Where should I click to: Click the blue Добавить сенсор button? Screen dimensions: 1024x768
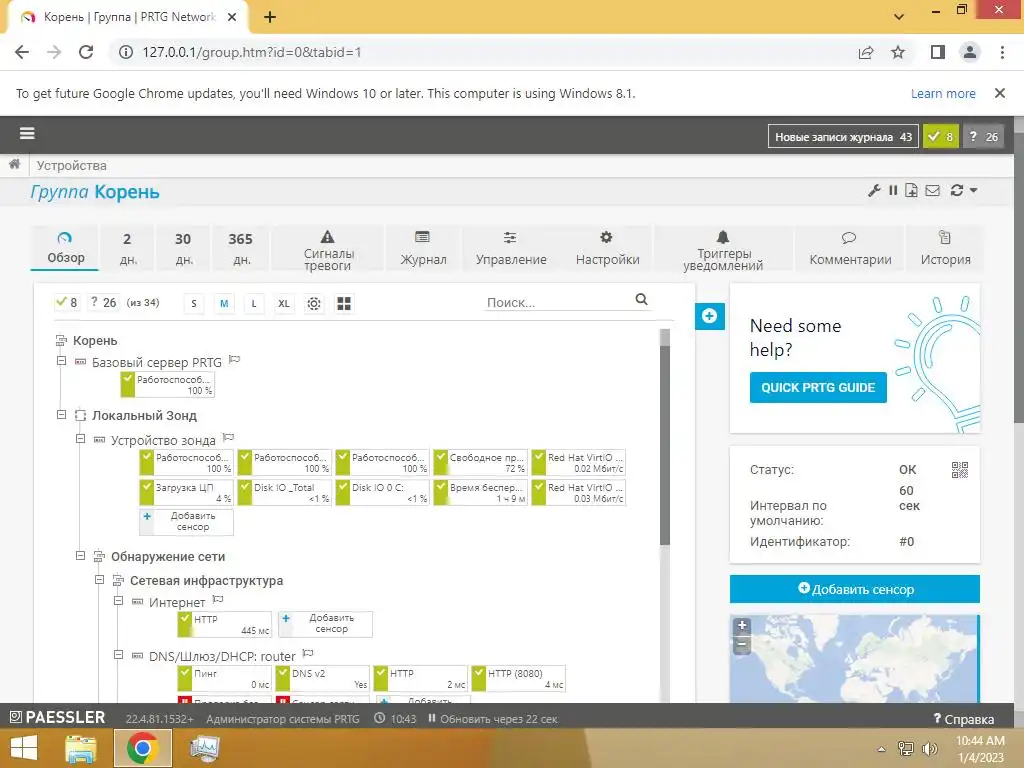854,589
